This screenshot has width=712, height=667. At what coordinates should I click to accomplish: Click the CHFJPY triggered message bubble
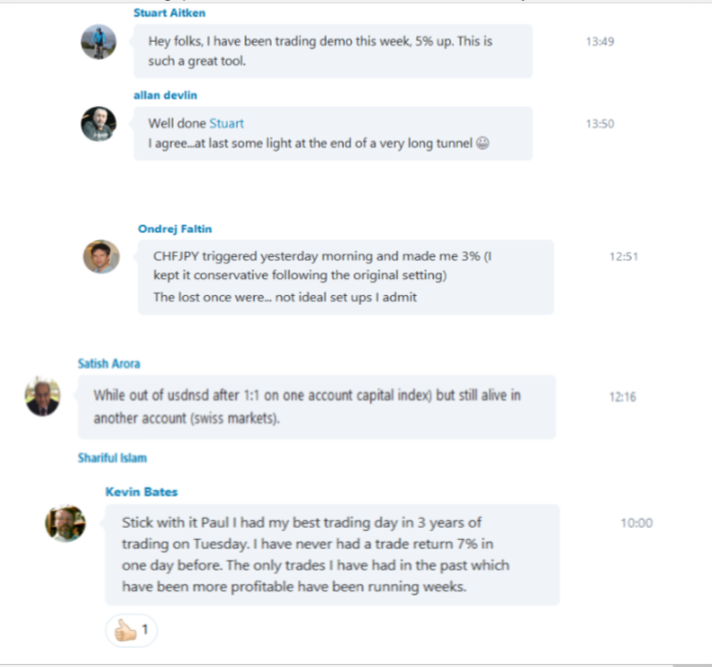pos(345,277)
